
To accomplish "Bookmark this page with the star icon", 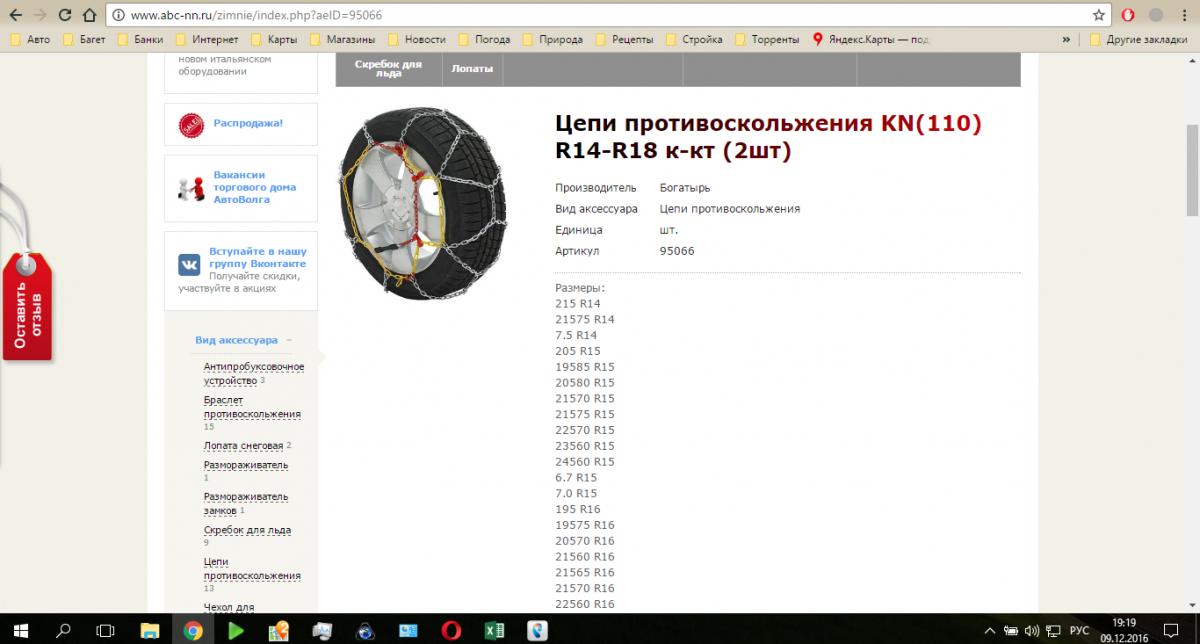I will [x=1099, y=16].
